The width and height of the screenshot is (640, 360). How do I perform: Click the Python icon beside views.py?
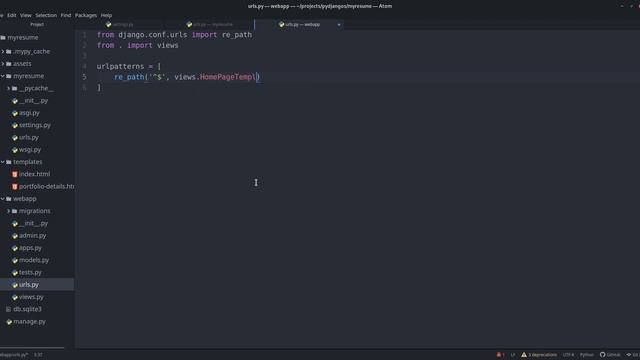tap(15, 297)
